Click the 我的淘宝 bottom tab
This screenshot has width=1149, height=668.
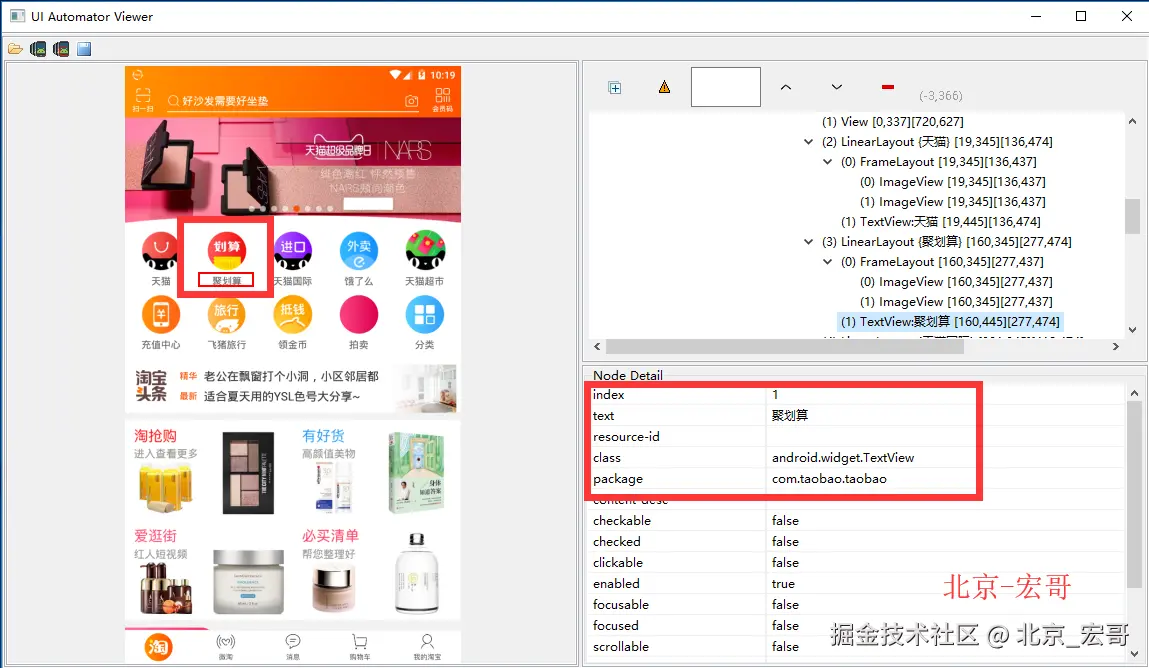pyautogui.click(x=426, y=647)
